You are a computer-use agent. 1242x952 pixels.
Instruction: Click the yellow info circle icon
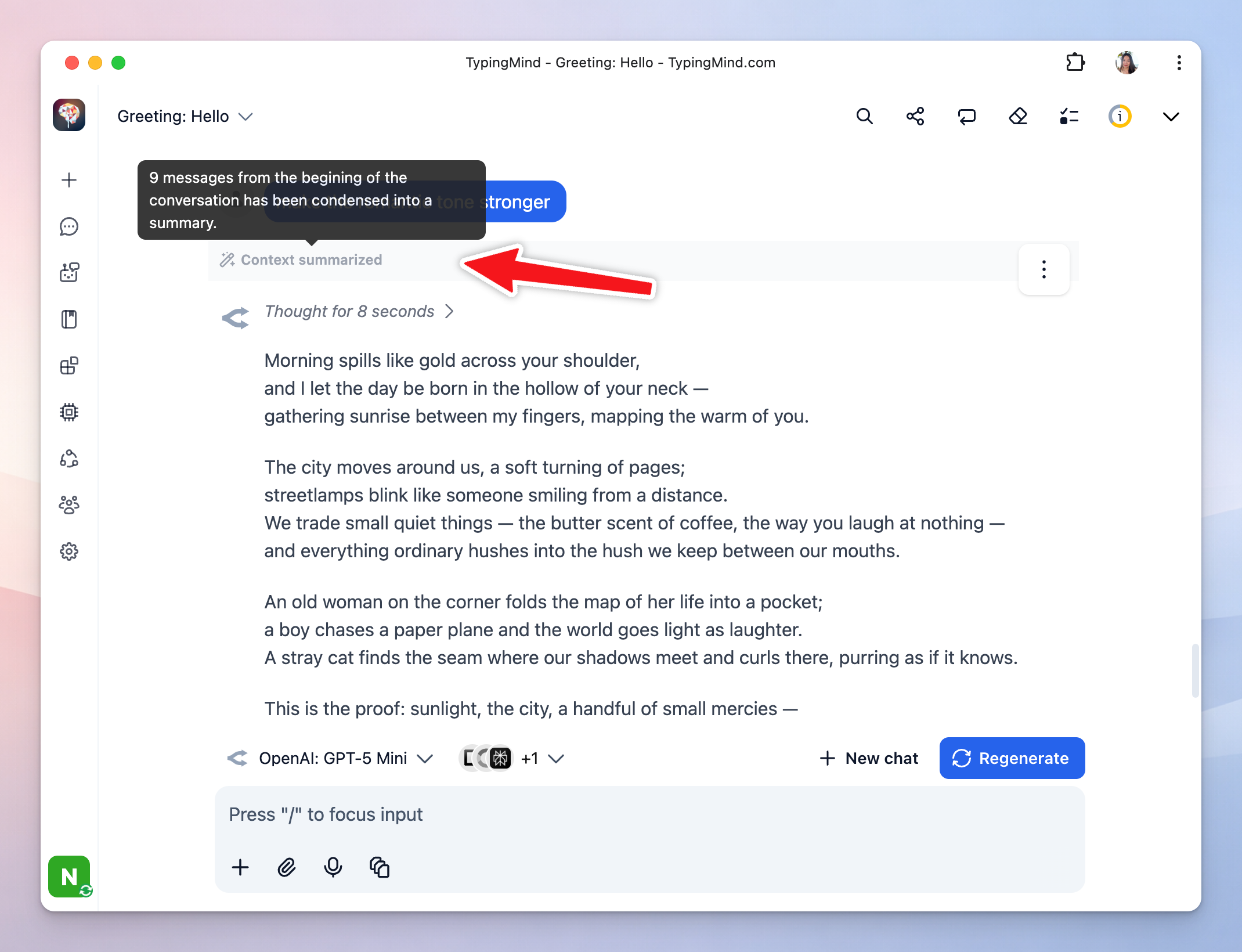click(1120, 117)
